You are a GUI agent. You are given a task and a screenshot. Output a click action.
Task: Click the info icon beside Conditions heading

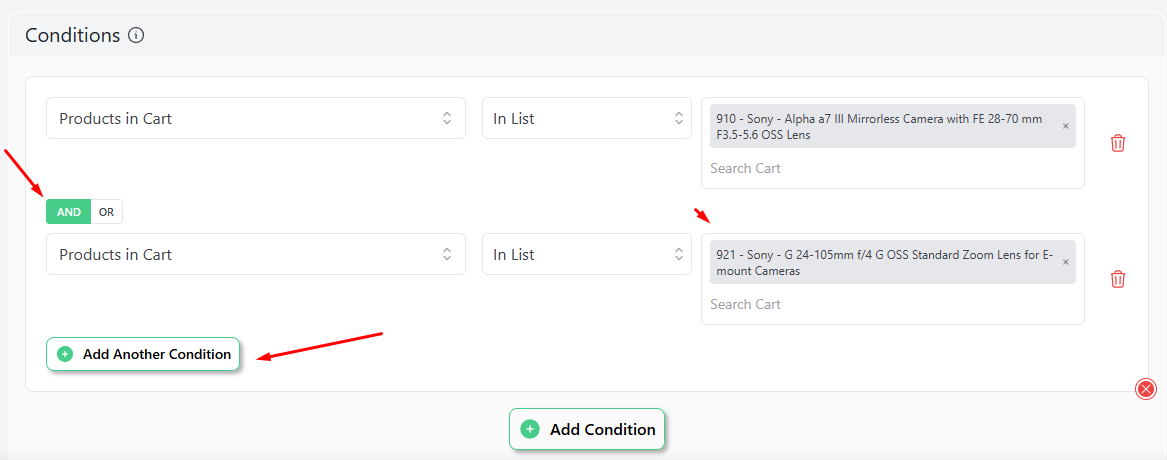[135, 35]
